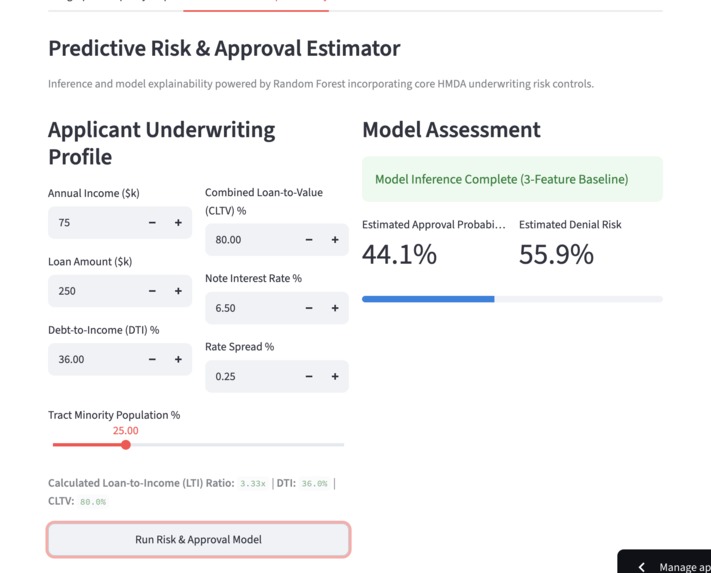Click the Manage app chevron icon
Viewport: 711px width, 573px height.
[x=641, y=567]
